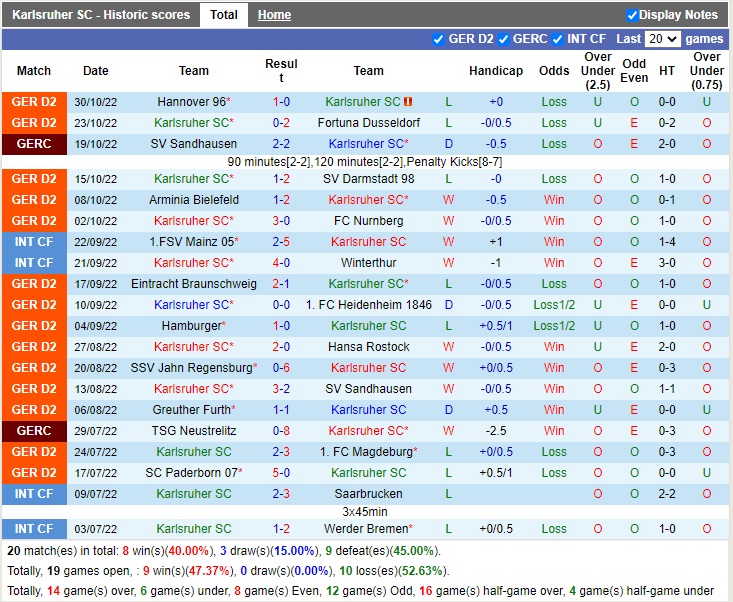The image size is (733, 602).
Task: Click the Winterthur team name
Action: (x=368, y=263)
